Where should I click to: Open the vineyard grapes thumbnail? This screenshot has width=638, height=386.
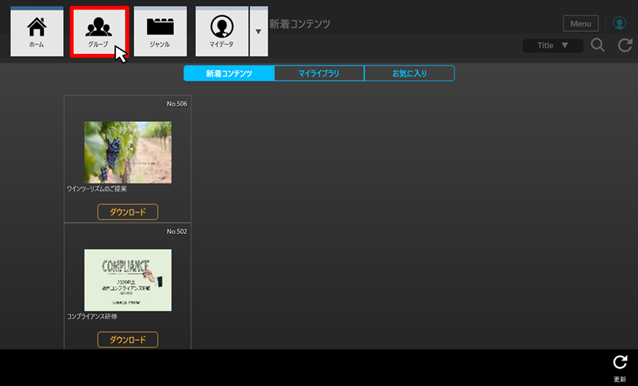tap(128, 152)
